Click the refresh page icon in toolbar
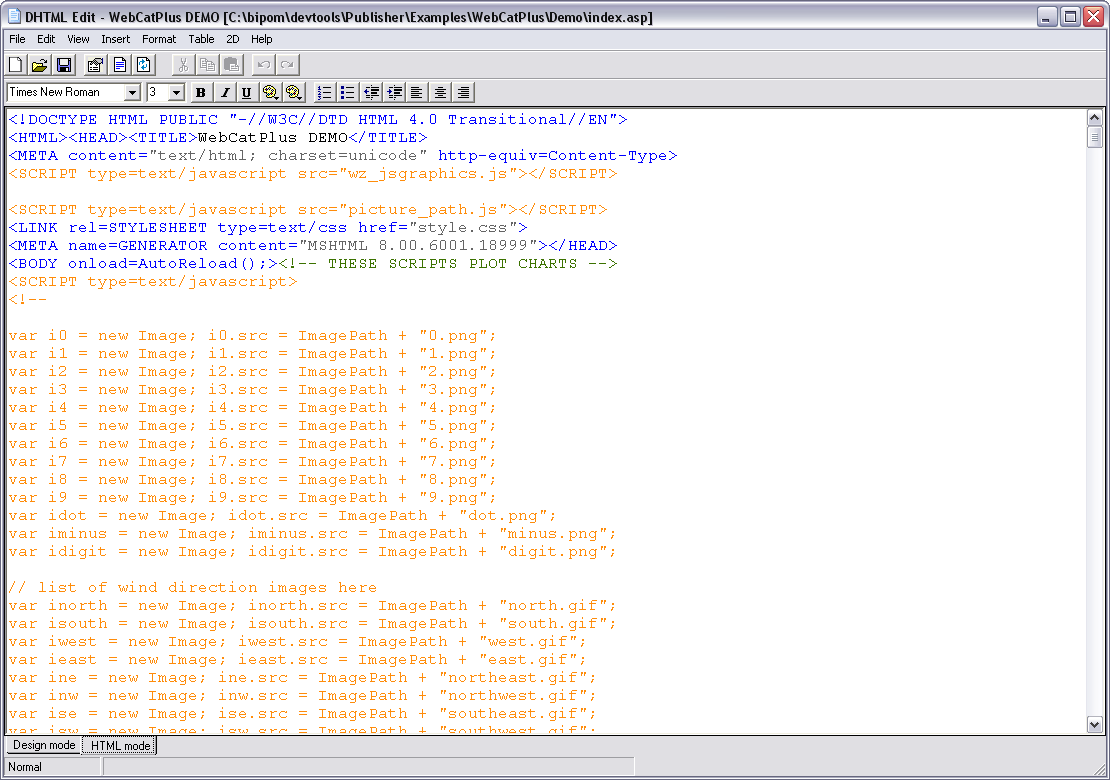Image resolution: width=1110 pixels, height=780 pixels. pos(144,65)
